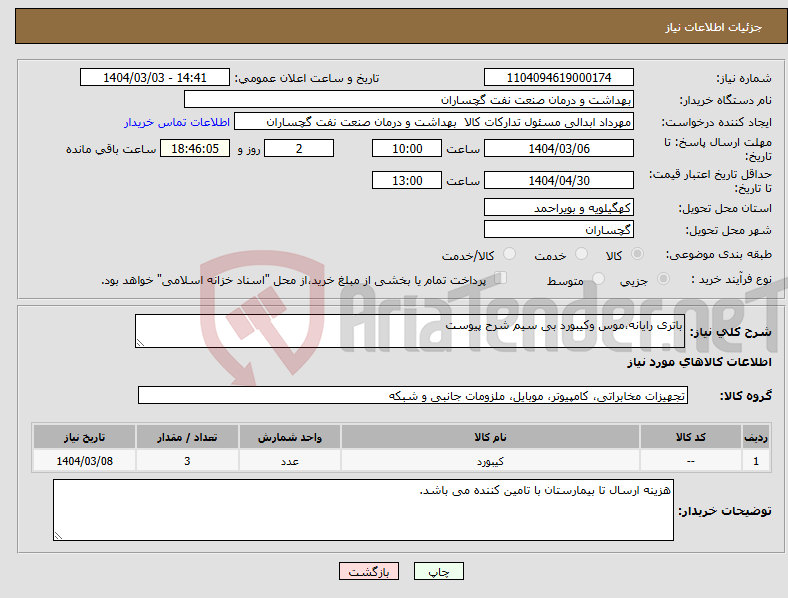Viewport: 788px width, 598px height.
Task: Click the جزئیات اطلاعات نیاز header title
Action: point(714,27)
